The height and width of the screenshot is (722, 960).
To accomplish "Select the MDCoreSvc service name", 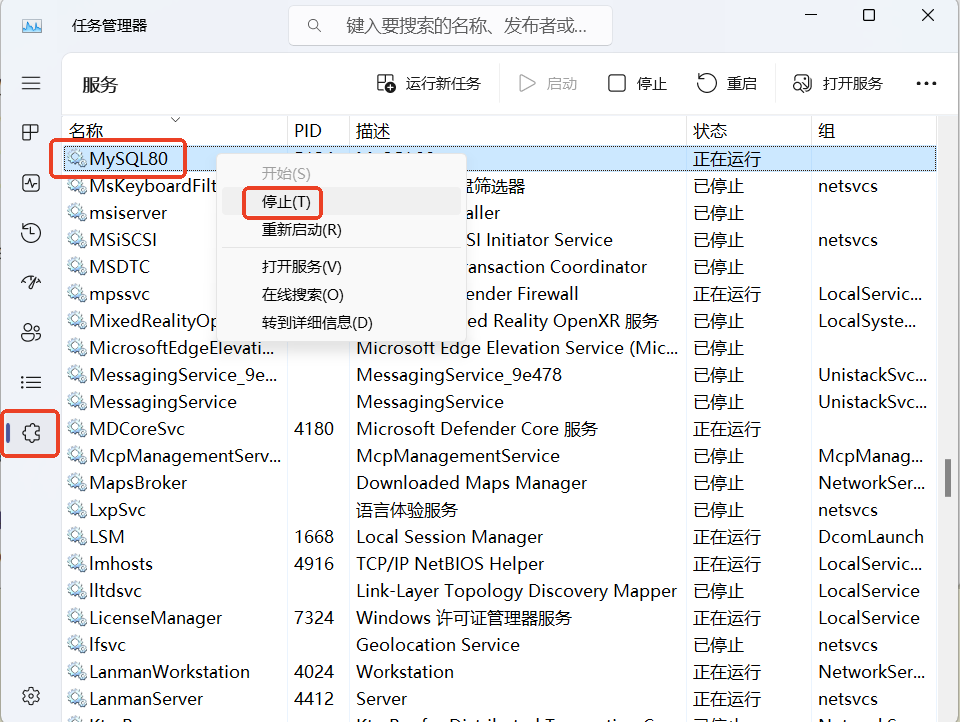I will point(137,429).
